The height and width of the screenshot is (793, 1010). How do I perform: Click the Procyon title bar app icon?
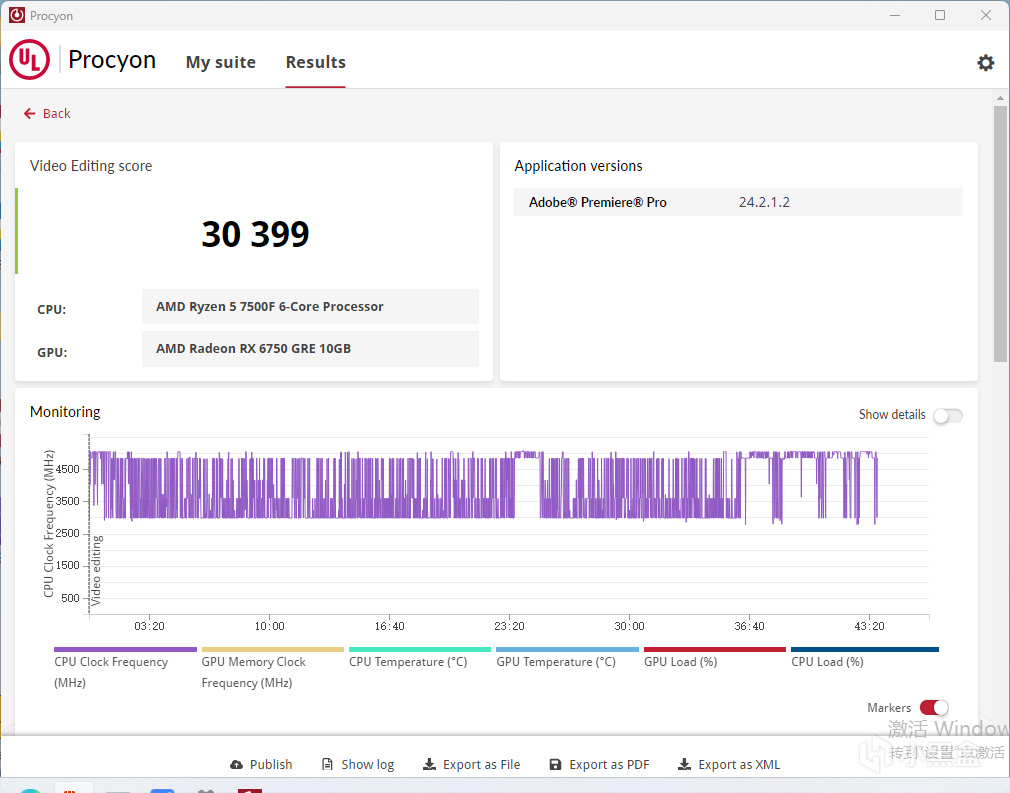pyautogui.click(x=17, y=15)
